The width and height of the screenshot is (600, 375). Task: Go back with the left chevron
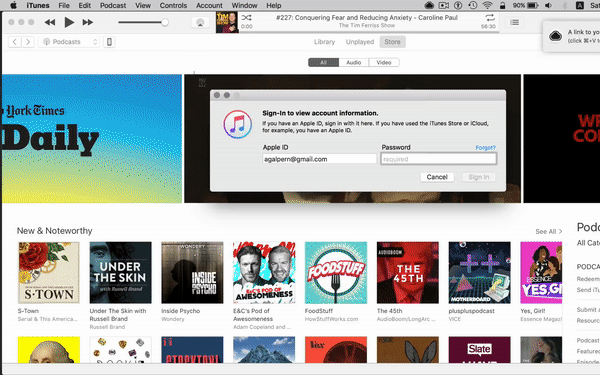(x=15, y=42)
